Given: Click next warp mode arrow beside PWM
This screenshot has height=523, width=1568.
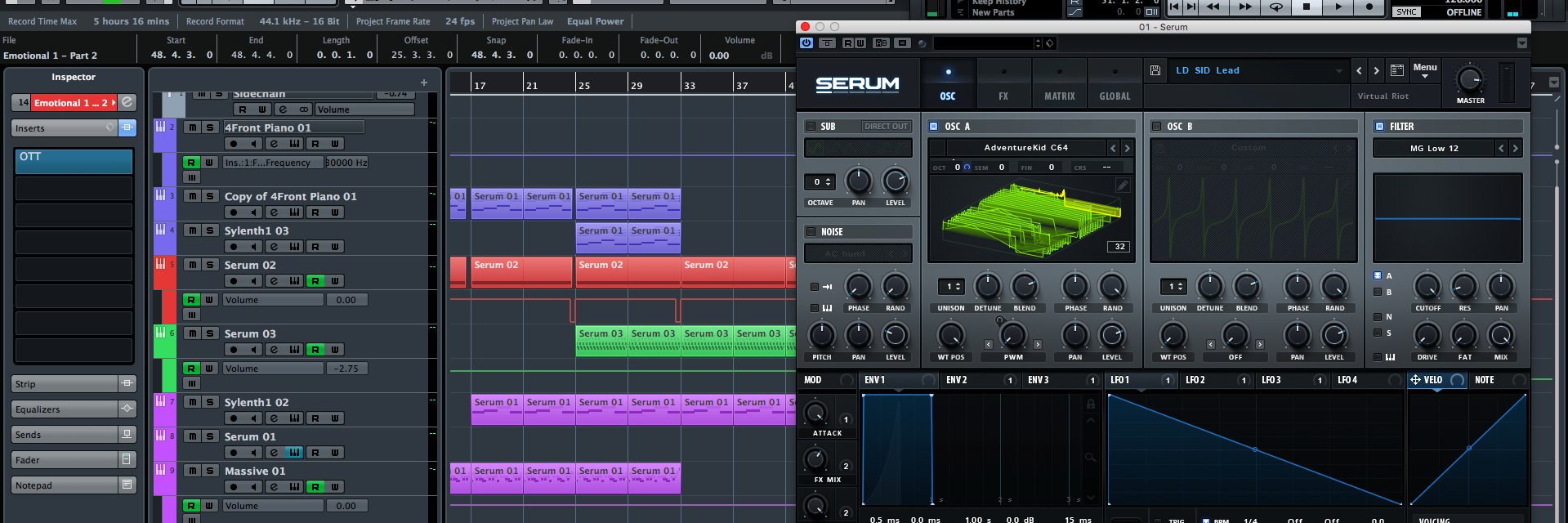Looking at the screenshot, I should tap(1037, 345).
